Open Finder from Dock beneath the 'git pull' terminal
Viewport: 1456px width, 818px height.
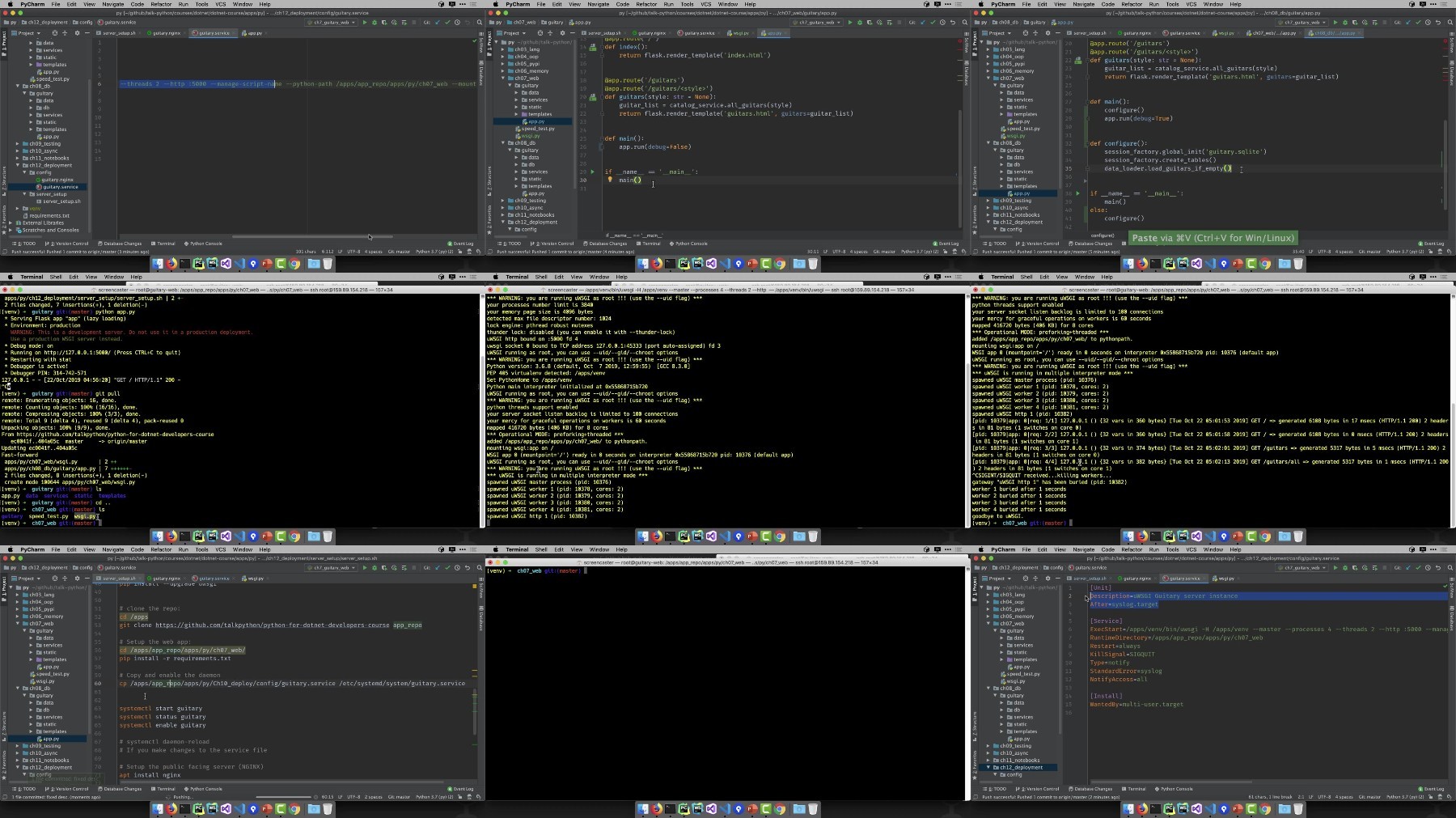[x=158, y=536]
